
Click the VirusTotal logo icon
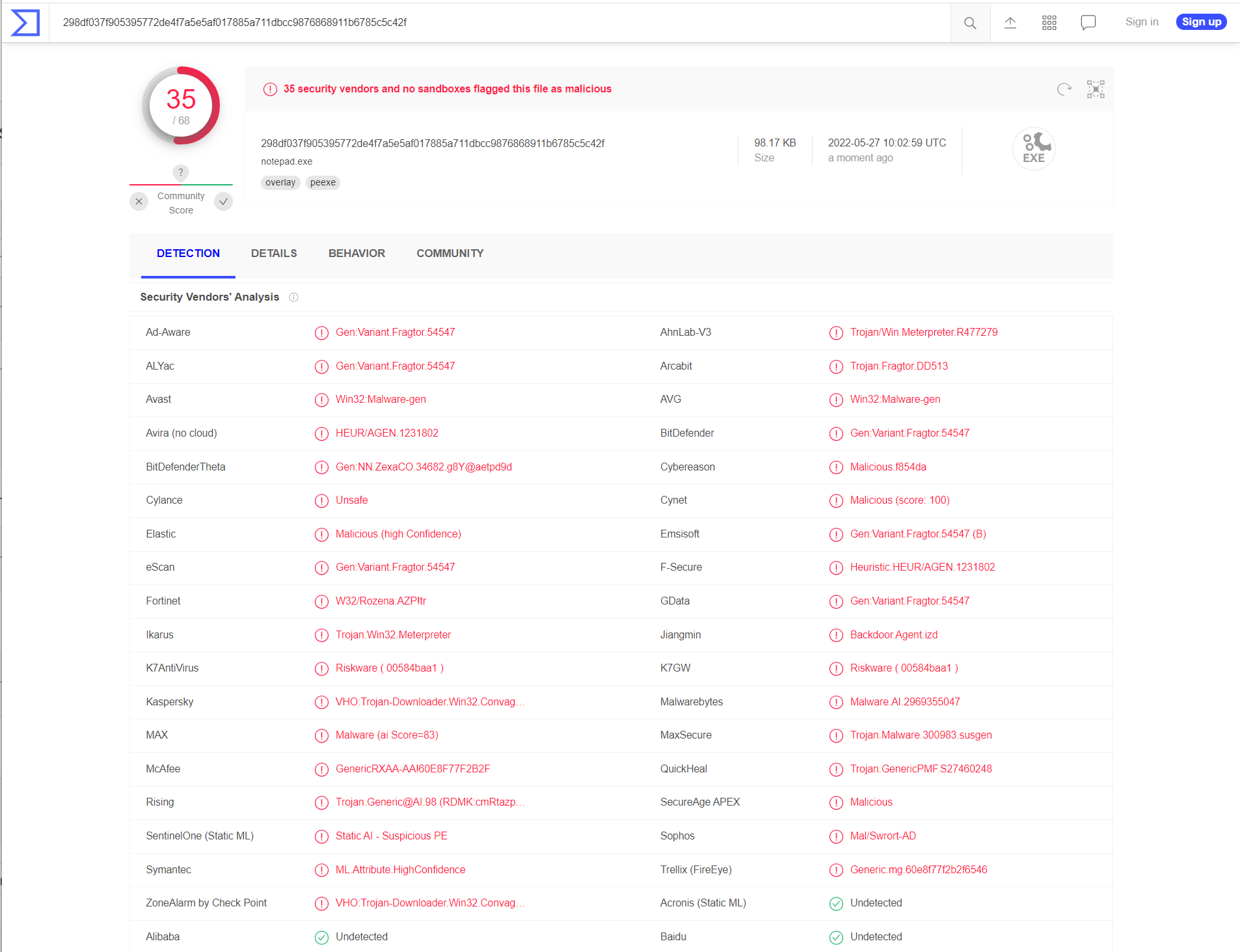25,23
